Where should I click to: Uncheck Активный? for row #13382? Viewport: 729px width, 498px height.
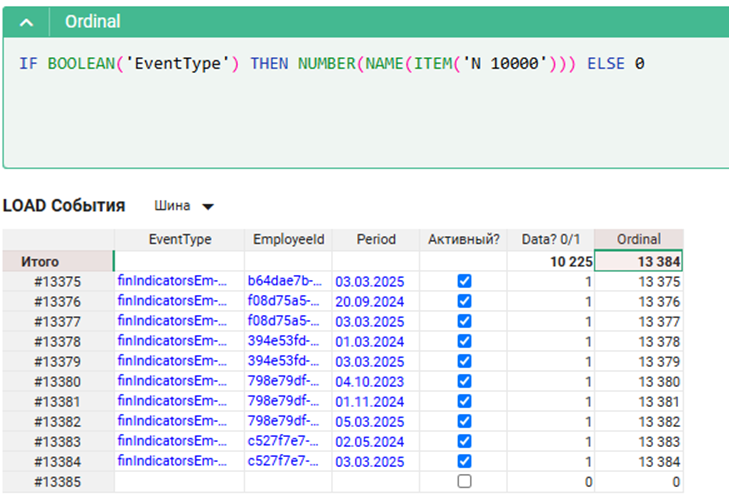click(464, 421)
